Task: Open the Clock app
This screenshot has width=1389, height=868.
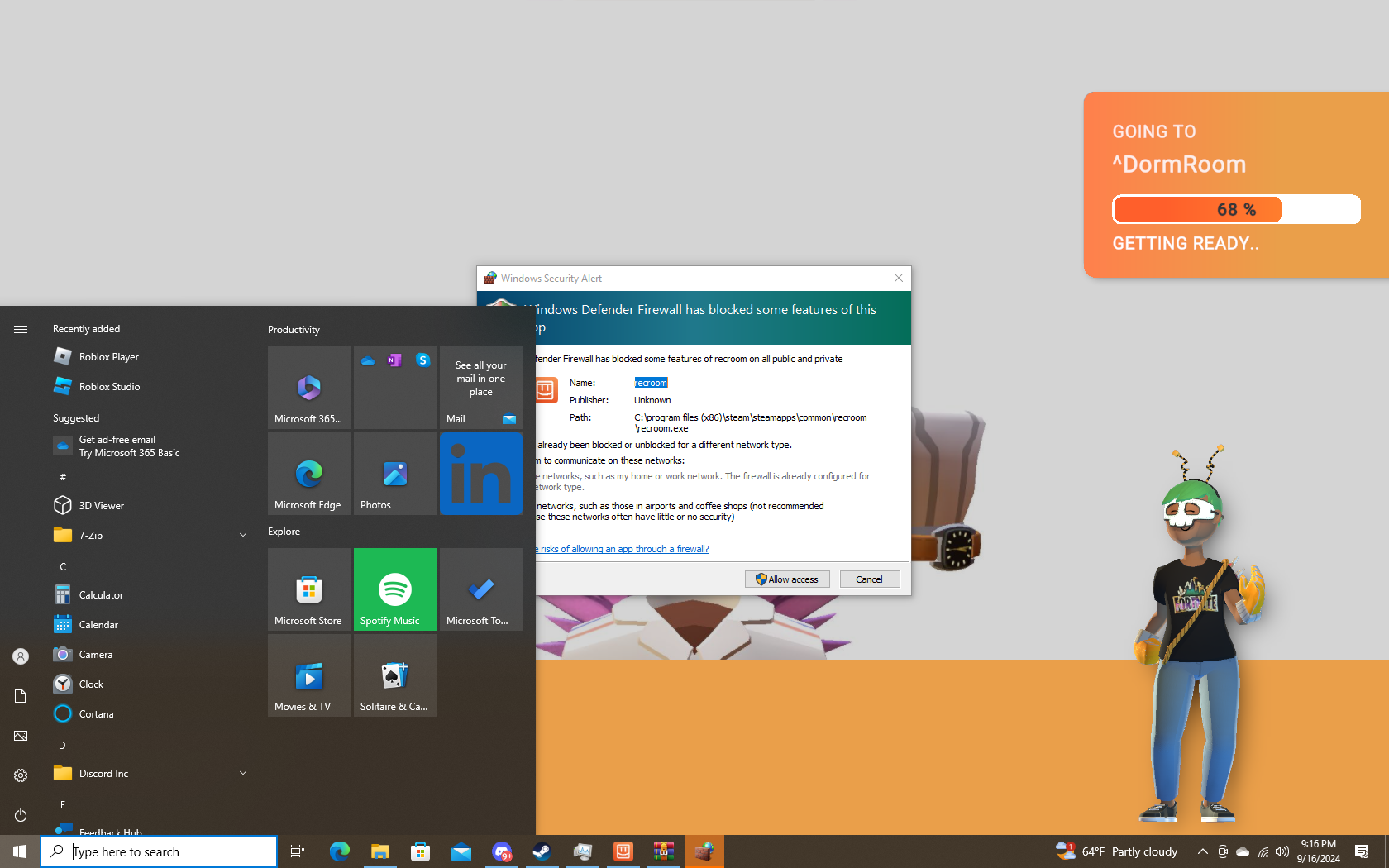Action: coord(149,684)
